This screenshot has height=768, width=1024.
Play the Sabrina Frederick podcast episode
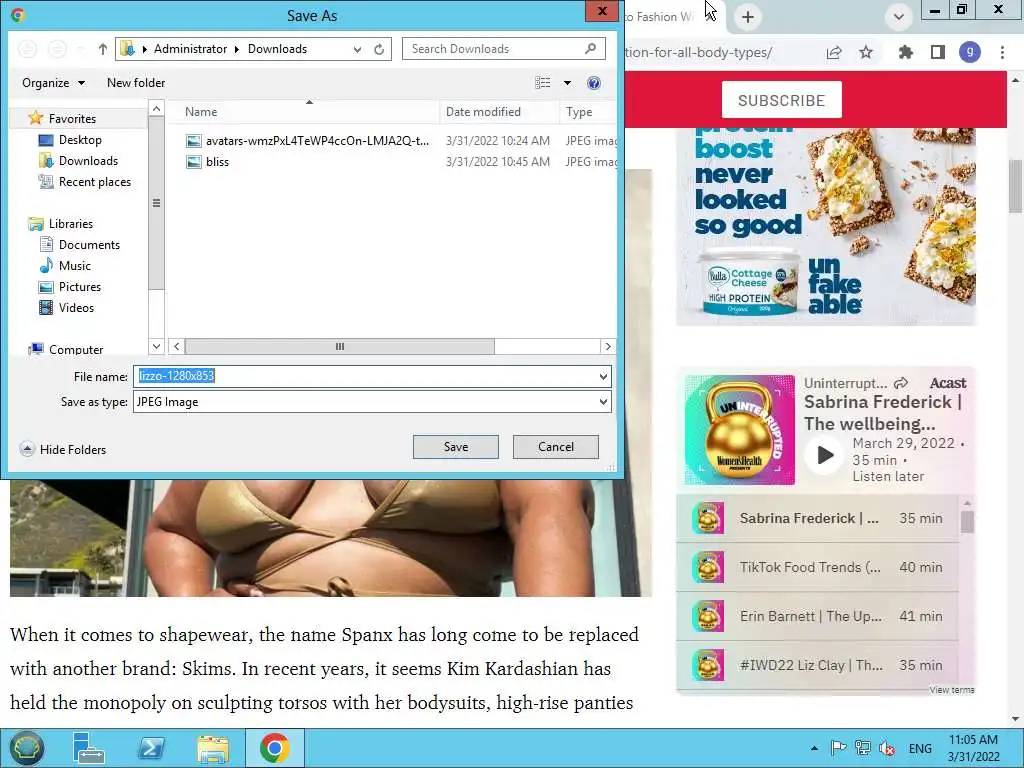click(824, 455)
